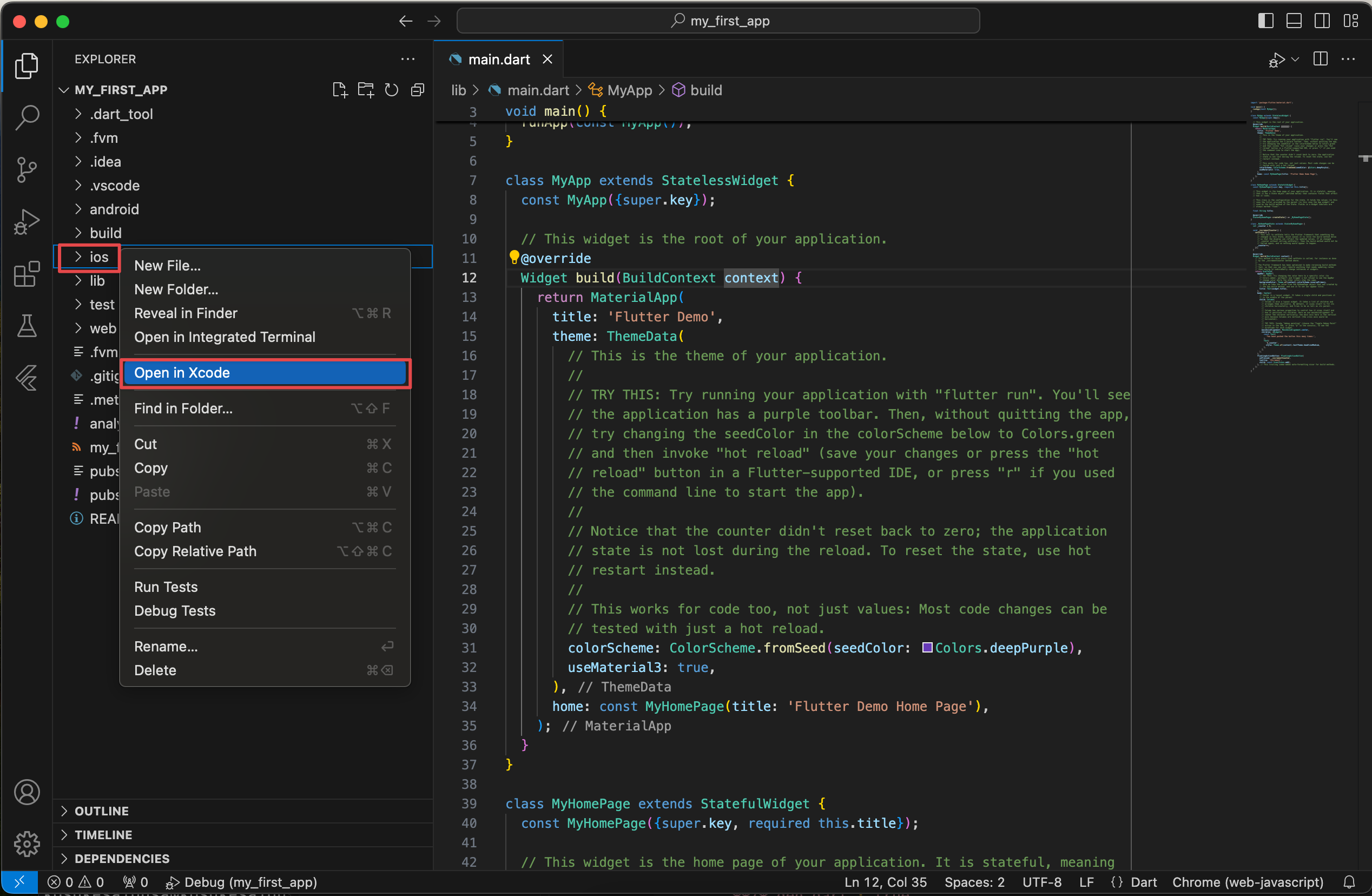This screenshot has height=896, width=1372.
Task: Select Rename... in context menu
Action: click(265, 647)
